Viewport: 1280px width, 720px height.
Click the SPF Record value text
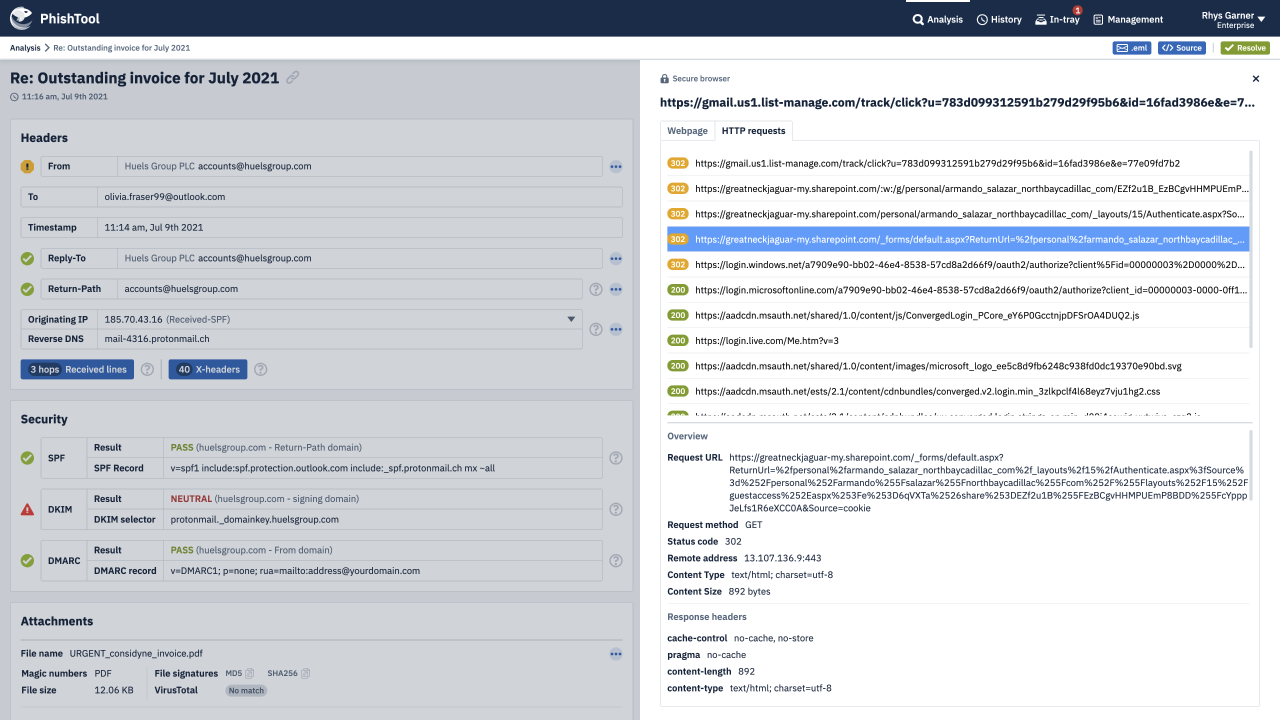click(330, 468)
